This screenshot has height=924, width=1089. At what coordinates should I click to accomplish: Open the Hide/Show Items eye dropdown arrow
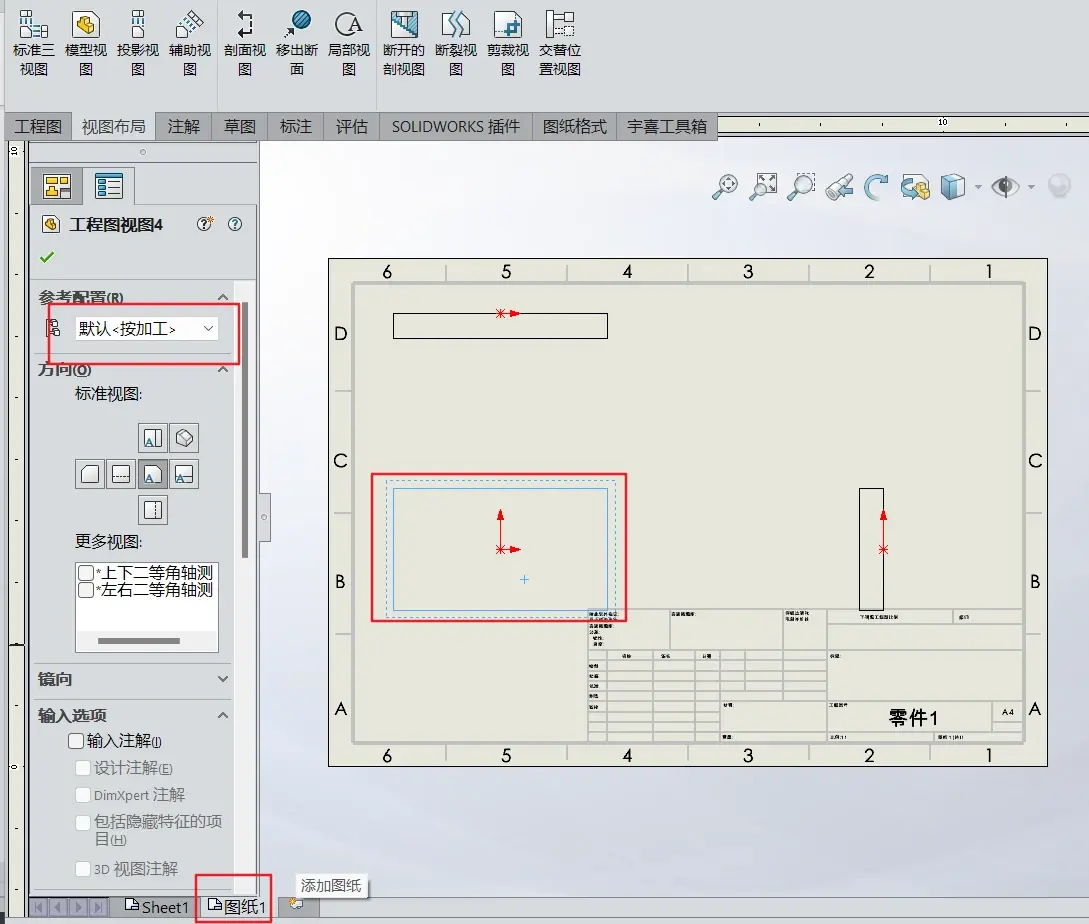click(x=1031, y=187)
